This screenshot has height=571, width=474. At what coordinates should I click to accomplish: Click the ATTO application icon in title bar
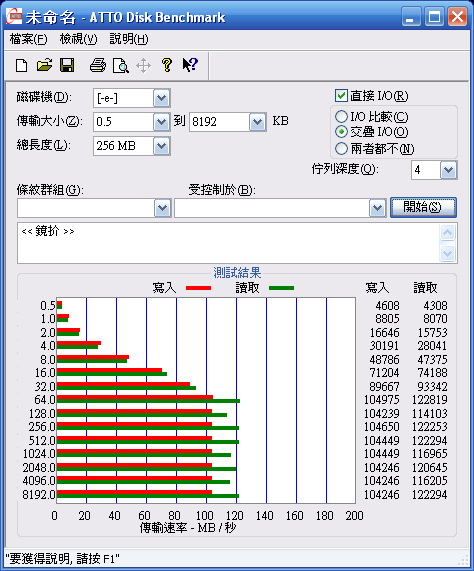tap(14, 16)
